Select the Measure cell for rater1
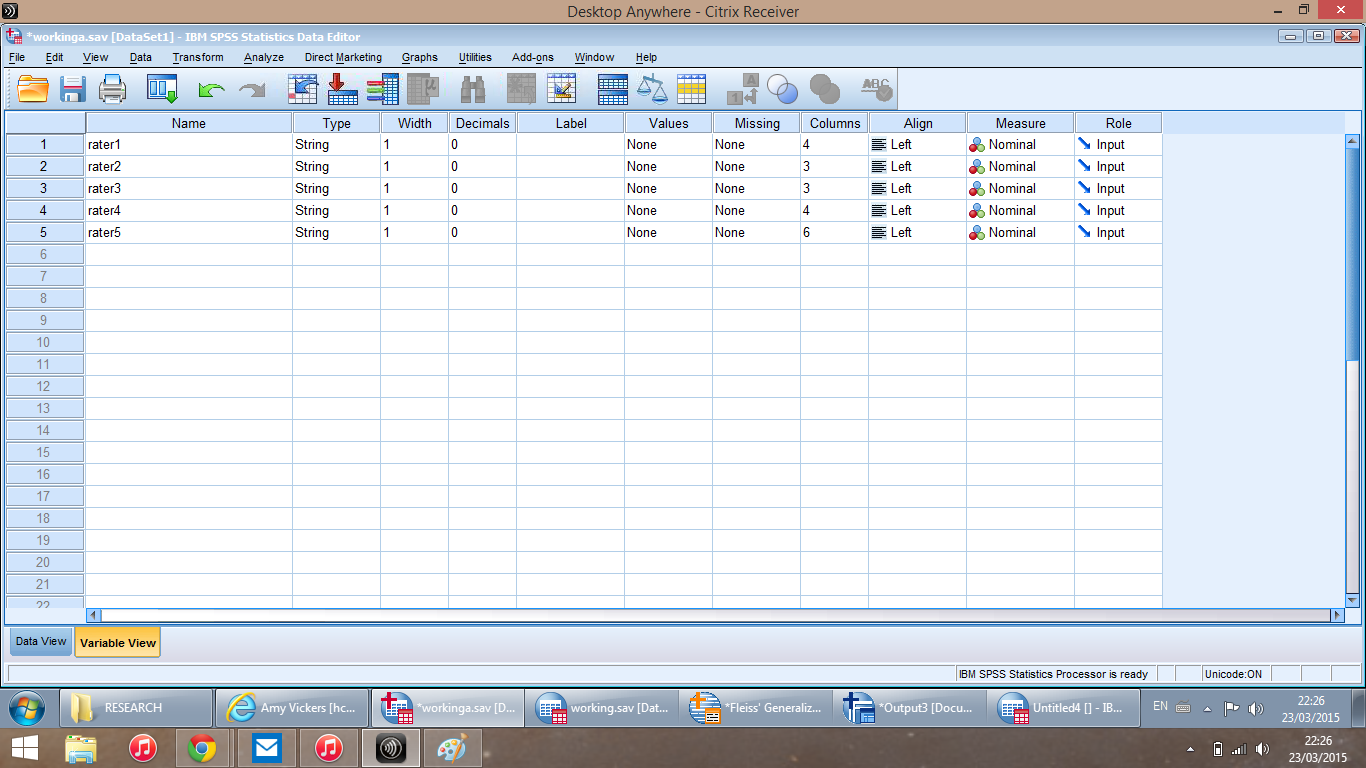 [1020, 145]
